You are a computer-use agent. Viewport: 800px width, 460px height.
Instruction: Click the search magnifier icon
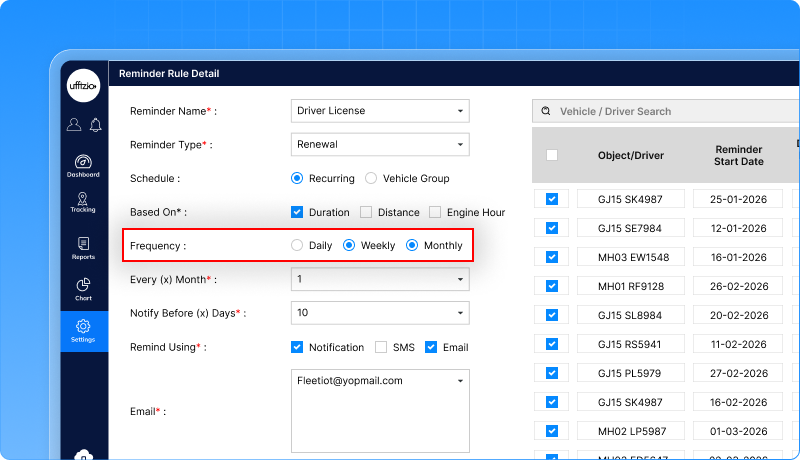pos(546,112)
